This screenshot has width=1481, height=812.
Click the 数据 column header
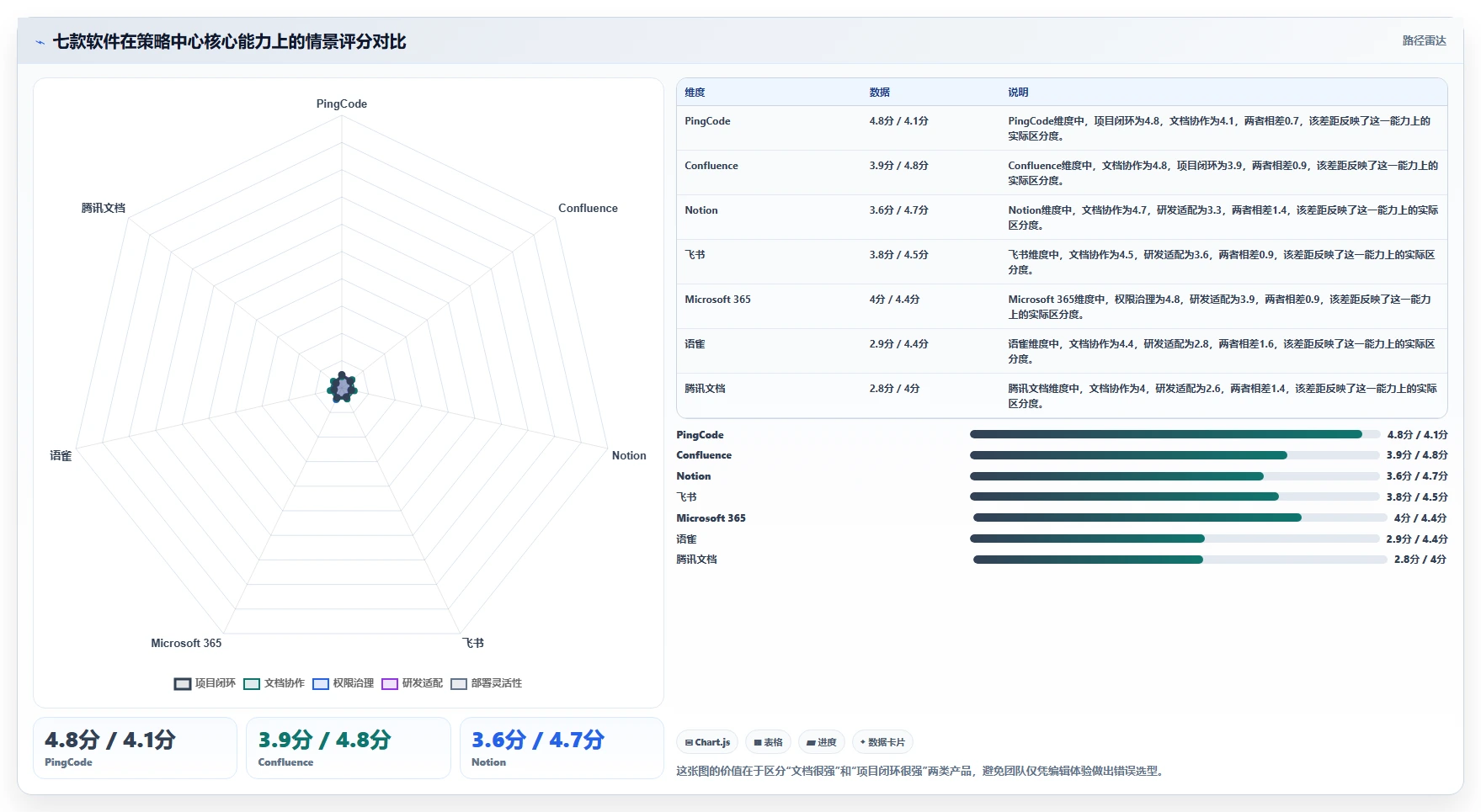pos(880,93)
